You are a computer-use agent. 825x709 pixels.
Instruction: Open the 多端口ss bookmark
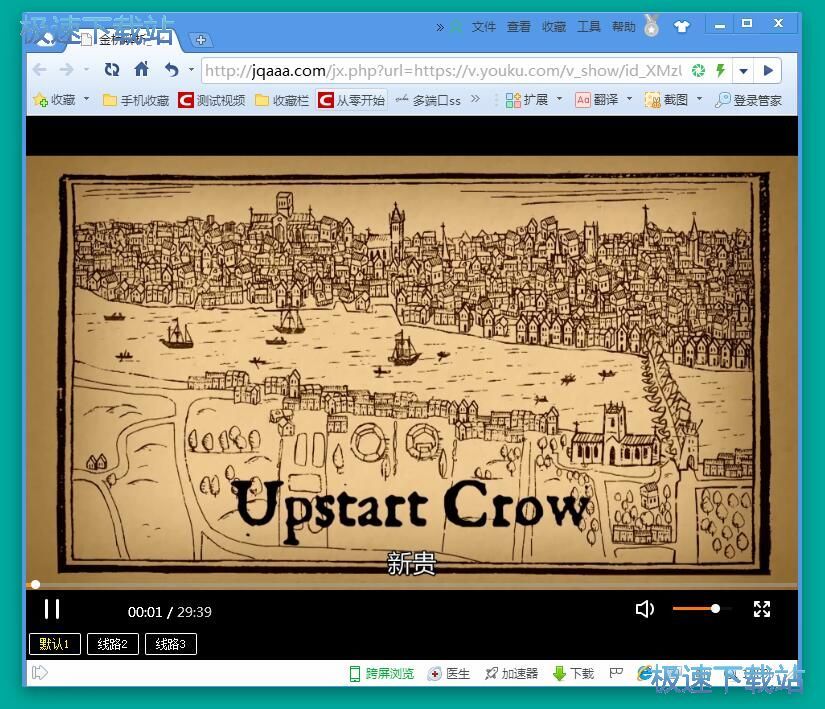coord(428,100)
